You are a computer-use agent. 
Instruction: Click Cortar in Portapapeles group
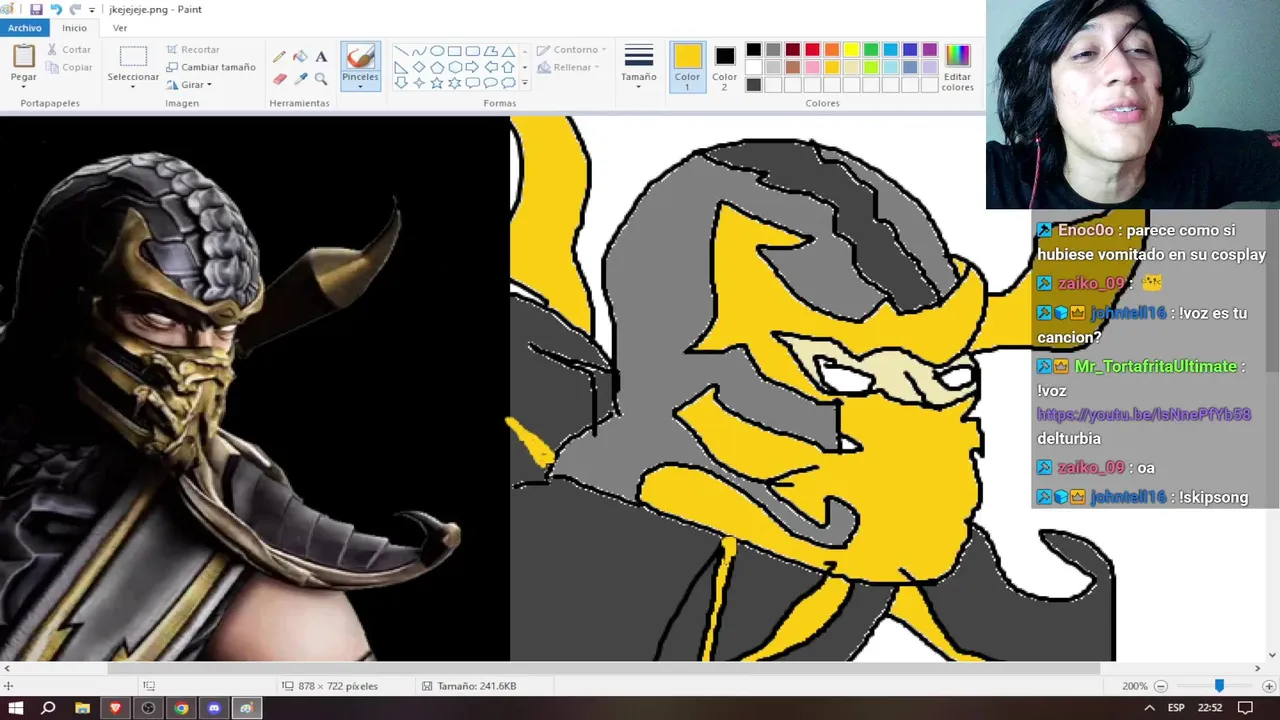tap(68, 49)
